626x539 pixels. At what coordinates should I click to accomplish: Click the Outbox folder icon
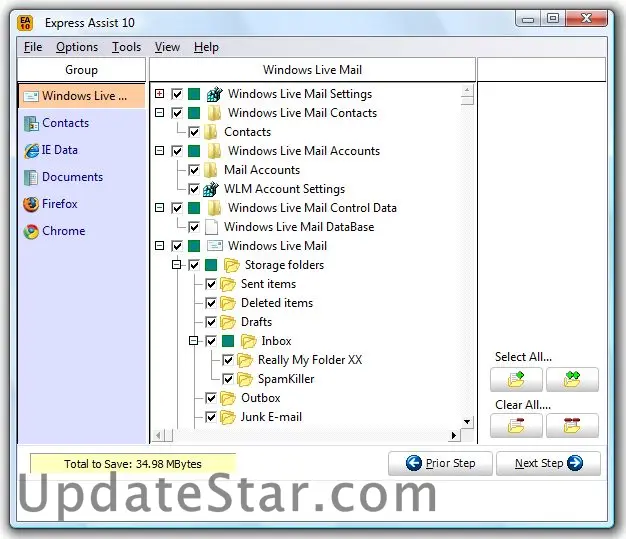(x=228, y=398)
